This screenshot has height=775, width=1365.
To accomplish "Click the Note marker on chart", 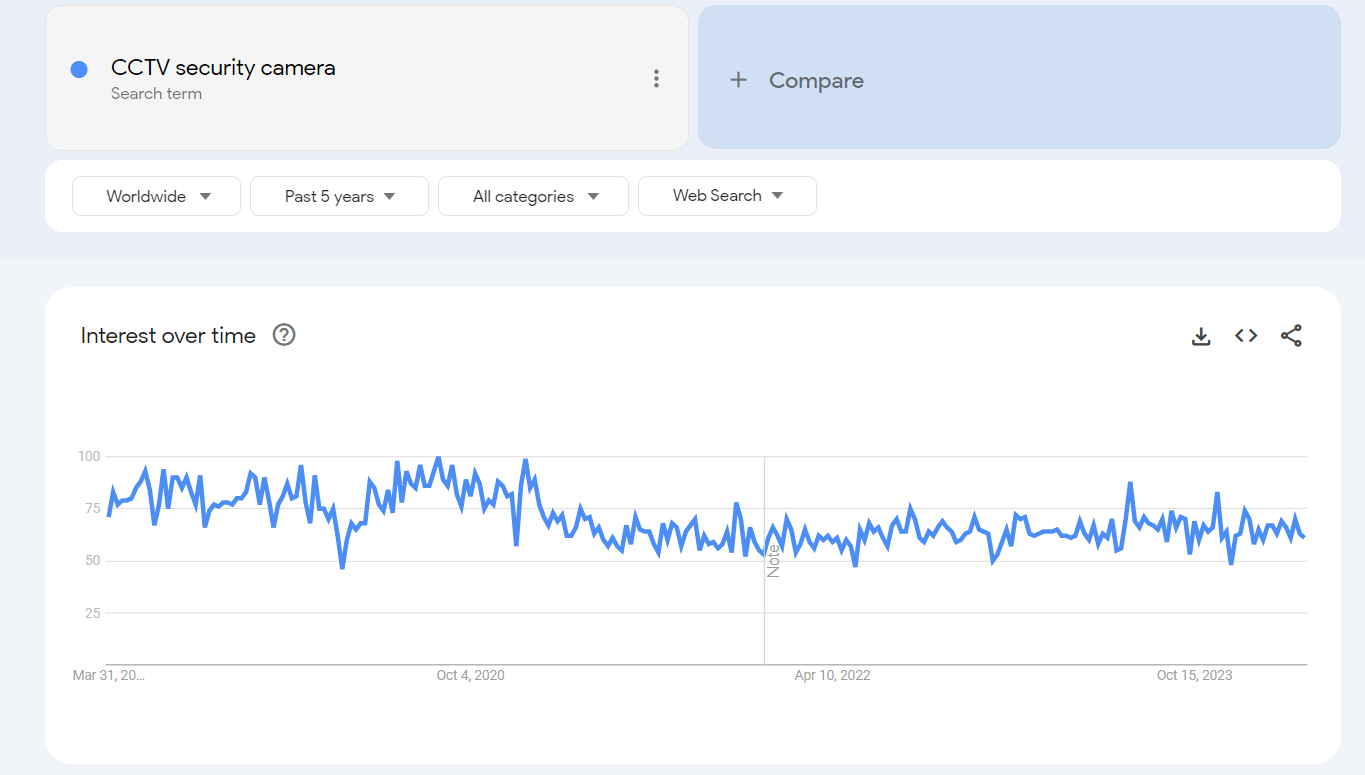I will (x=773, y=562).
